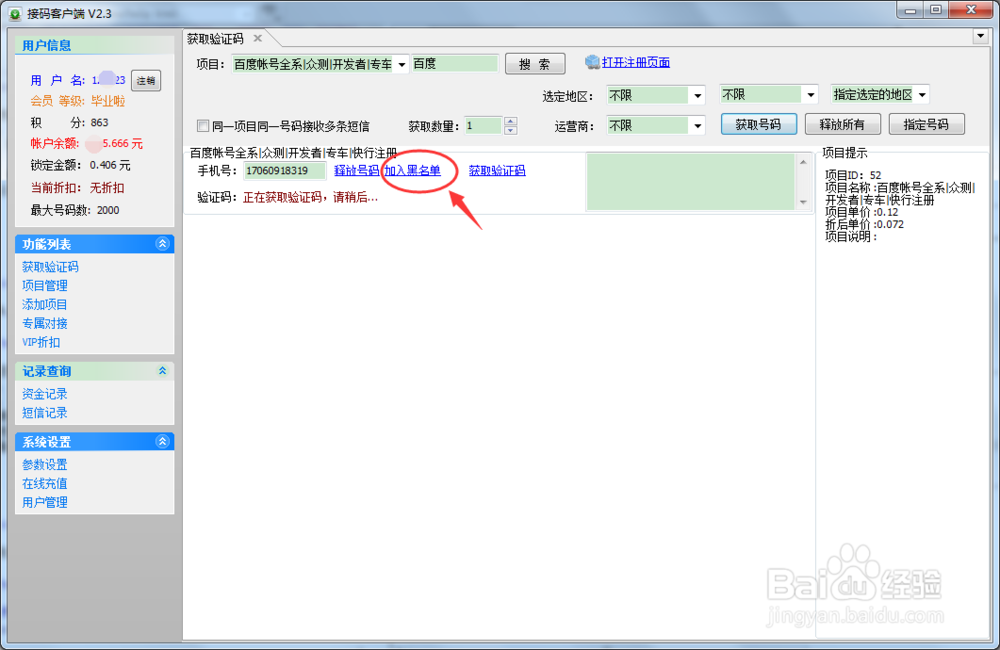The image size is (1000, 650).
Task: Collapse the 记录查询 panel
Action: pos(162,371)
